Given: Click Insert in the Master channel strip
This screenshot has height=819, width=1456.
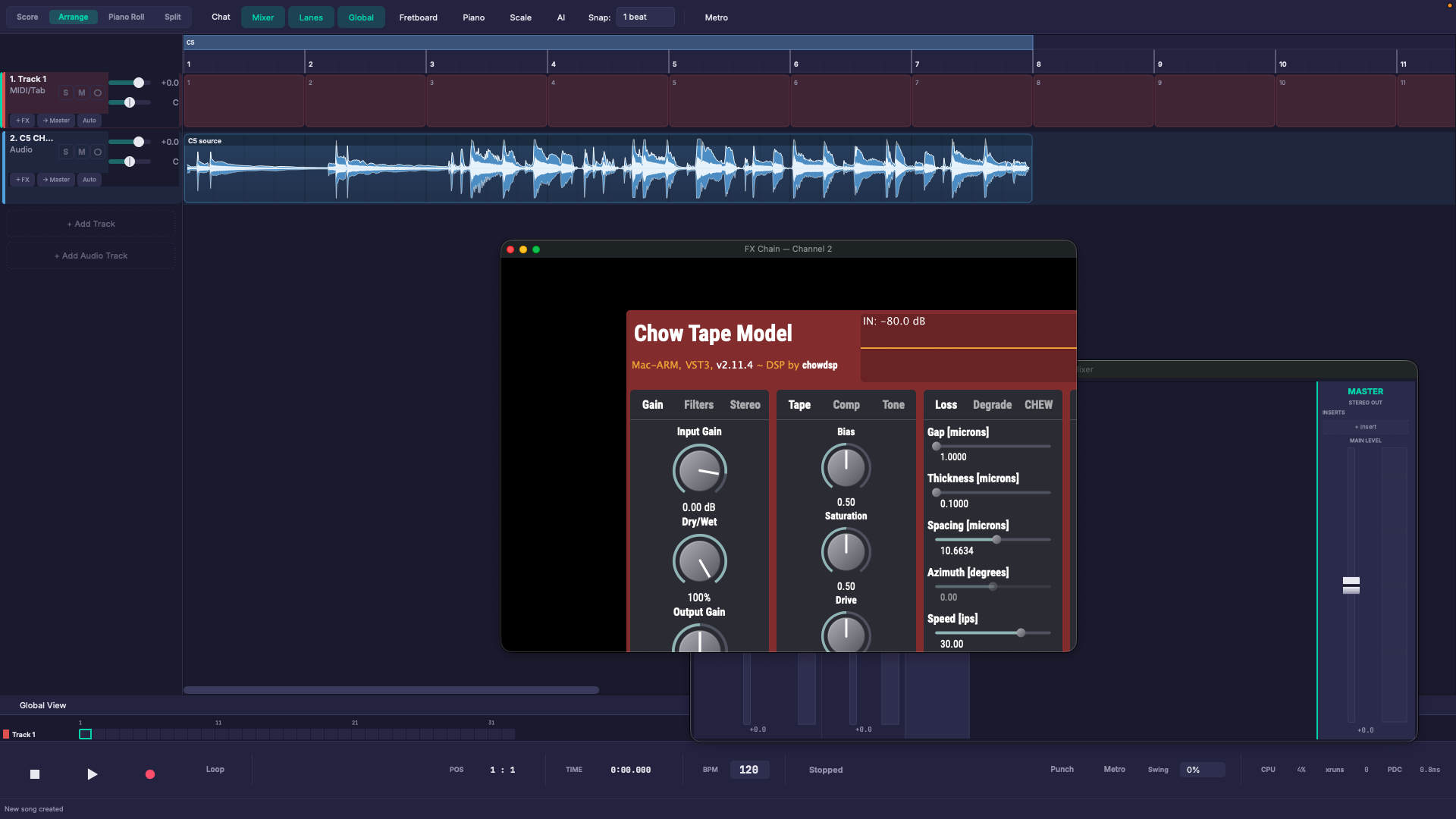Looking at the screenshot, I should (1366, 427).
